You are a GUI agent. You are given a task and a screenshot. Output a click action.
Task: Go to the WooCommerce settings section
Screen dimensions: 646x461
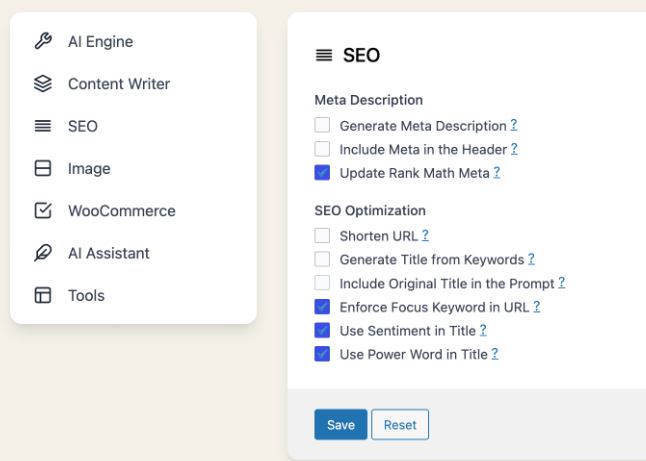pyautogui.click(x=122, y=211)
